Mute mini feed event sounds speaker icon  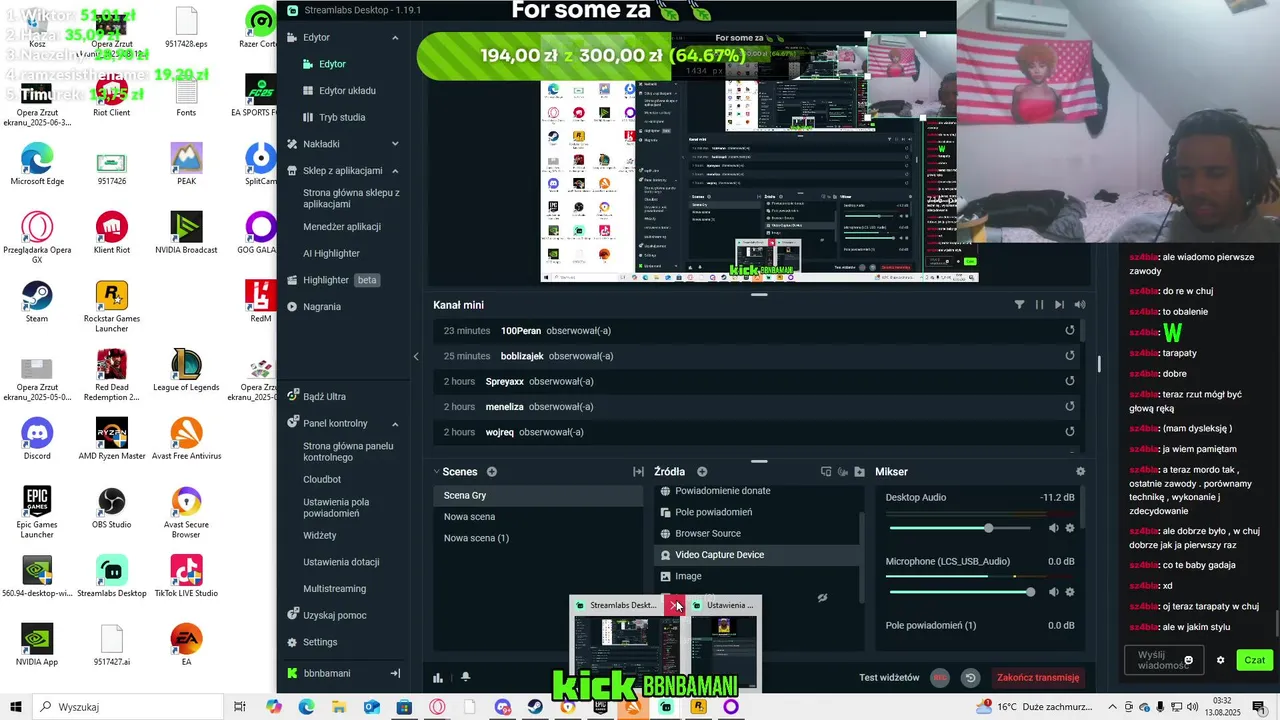tap(1079, 305)
